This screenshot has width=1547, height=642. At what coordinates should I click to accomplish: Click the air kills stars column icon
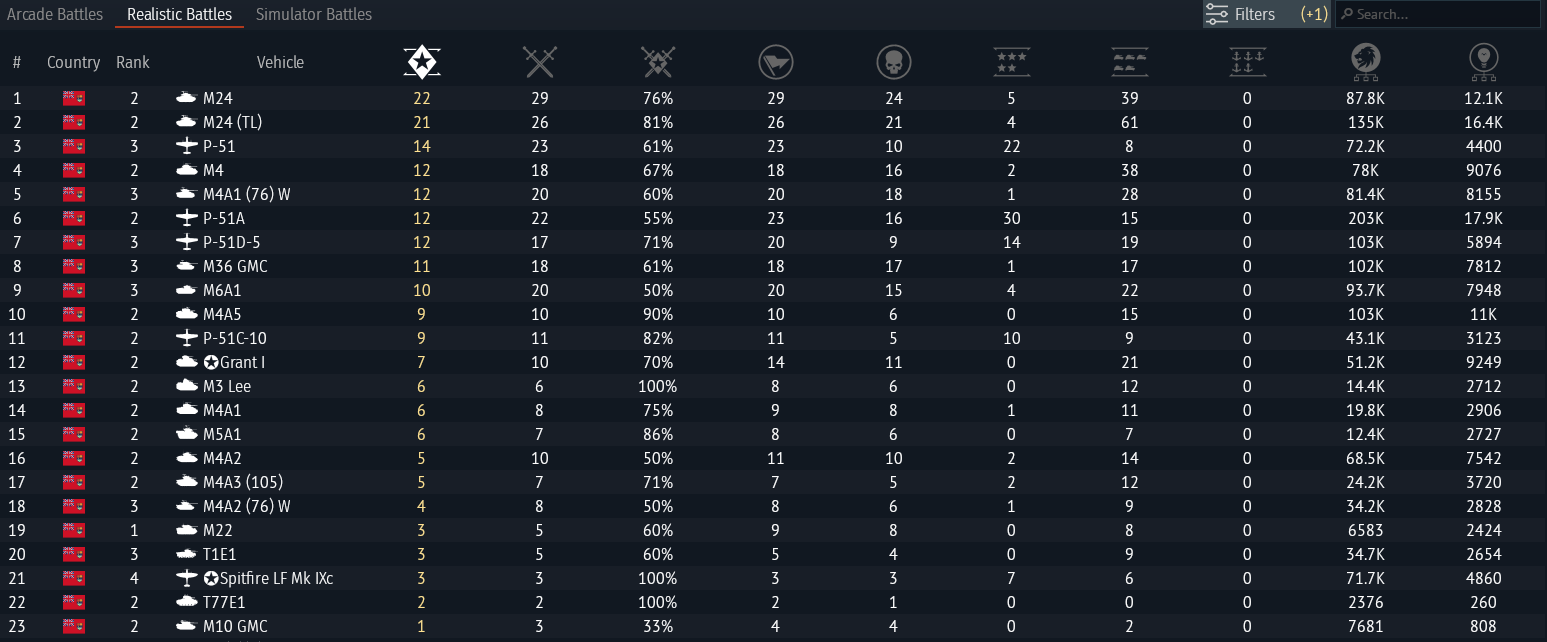(1011, 62)
